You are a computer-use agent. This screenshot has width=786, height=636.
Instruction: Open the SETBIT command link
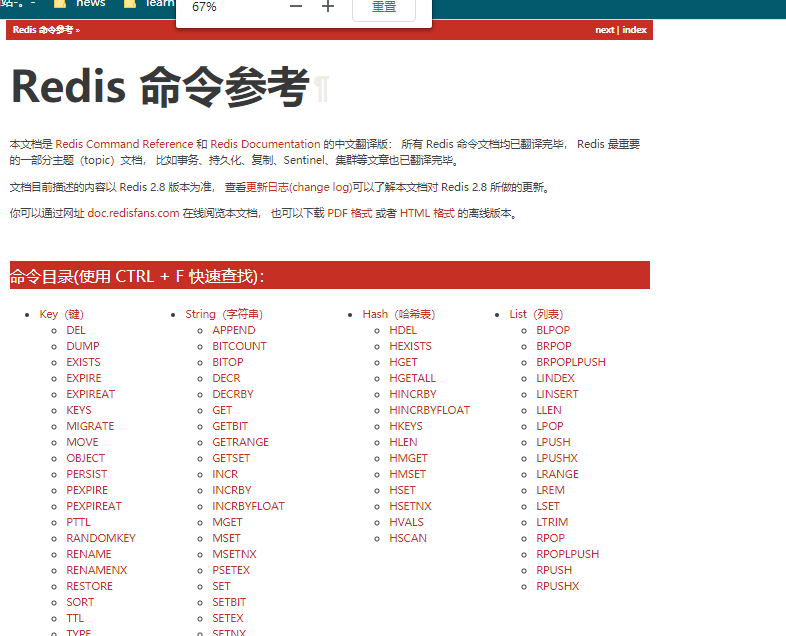229,603
